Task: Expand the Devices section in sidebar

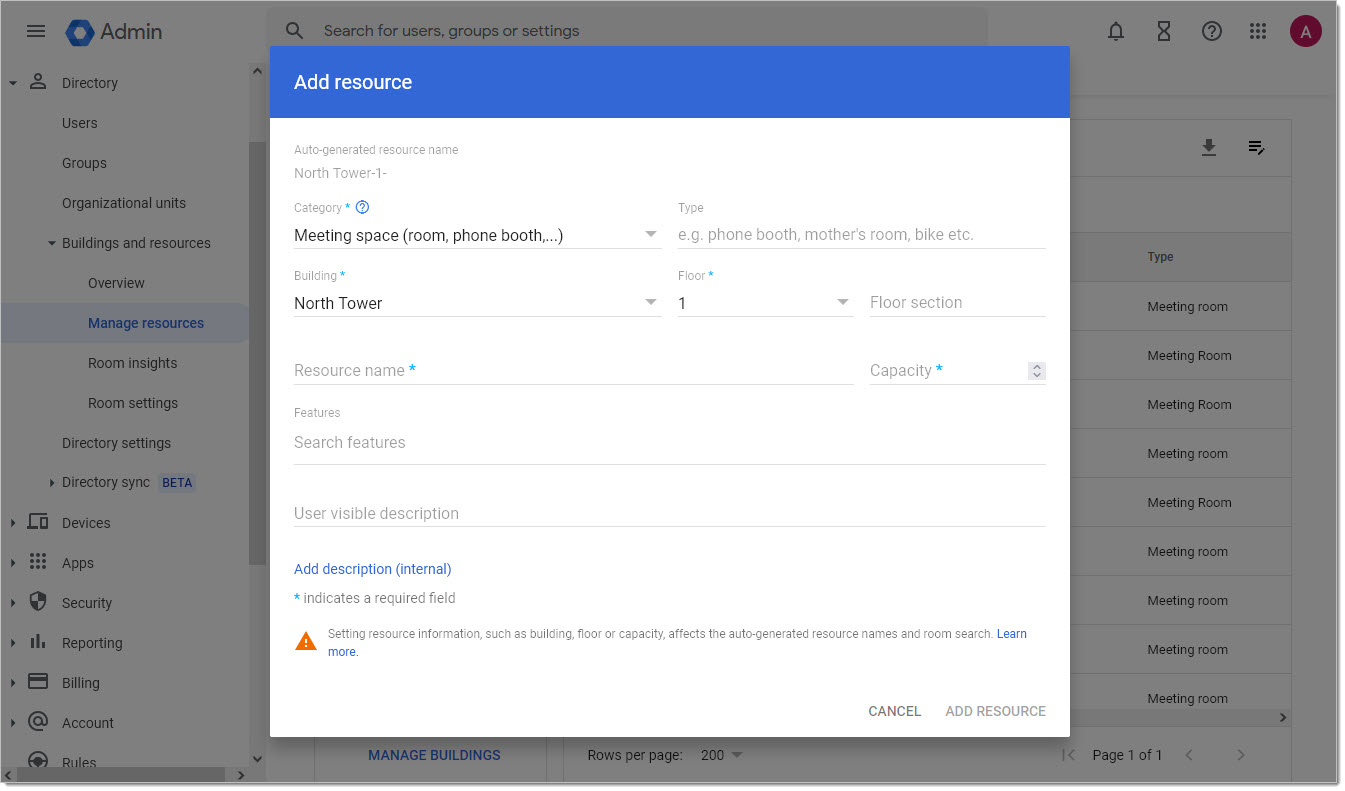Action: 86,523
